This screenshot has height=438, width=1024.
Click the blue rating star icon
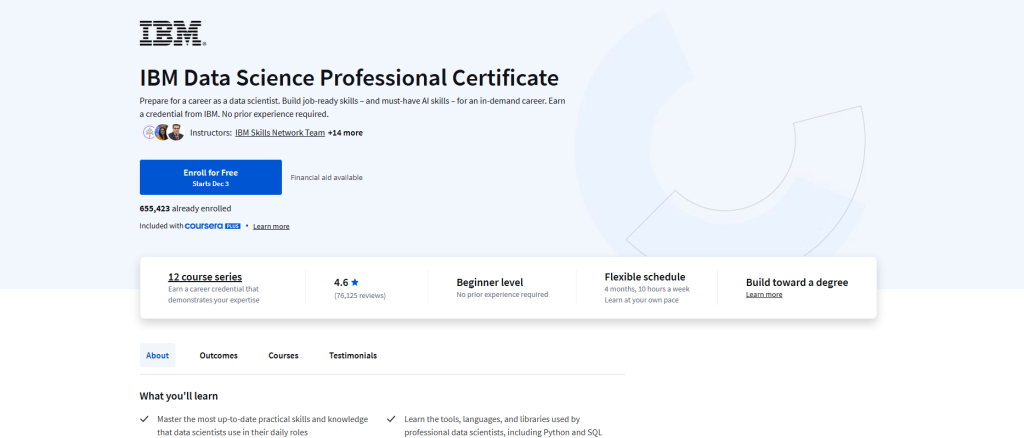355,283
